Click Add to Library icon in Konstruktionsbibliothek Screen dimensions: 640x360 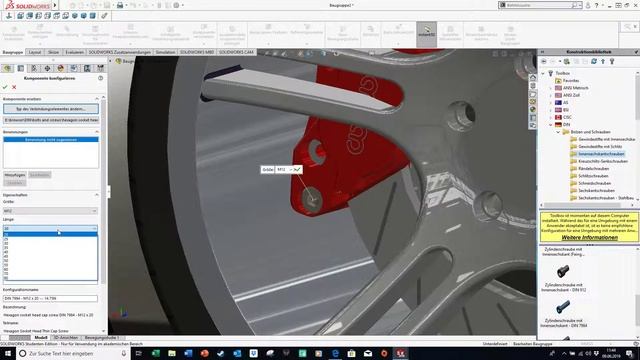tap(567, 61)
